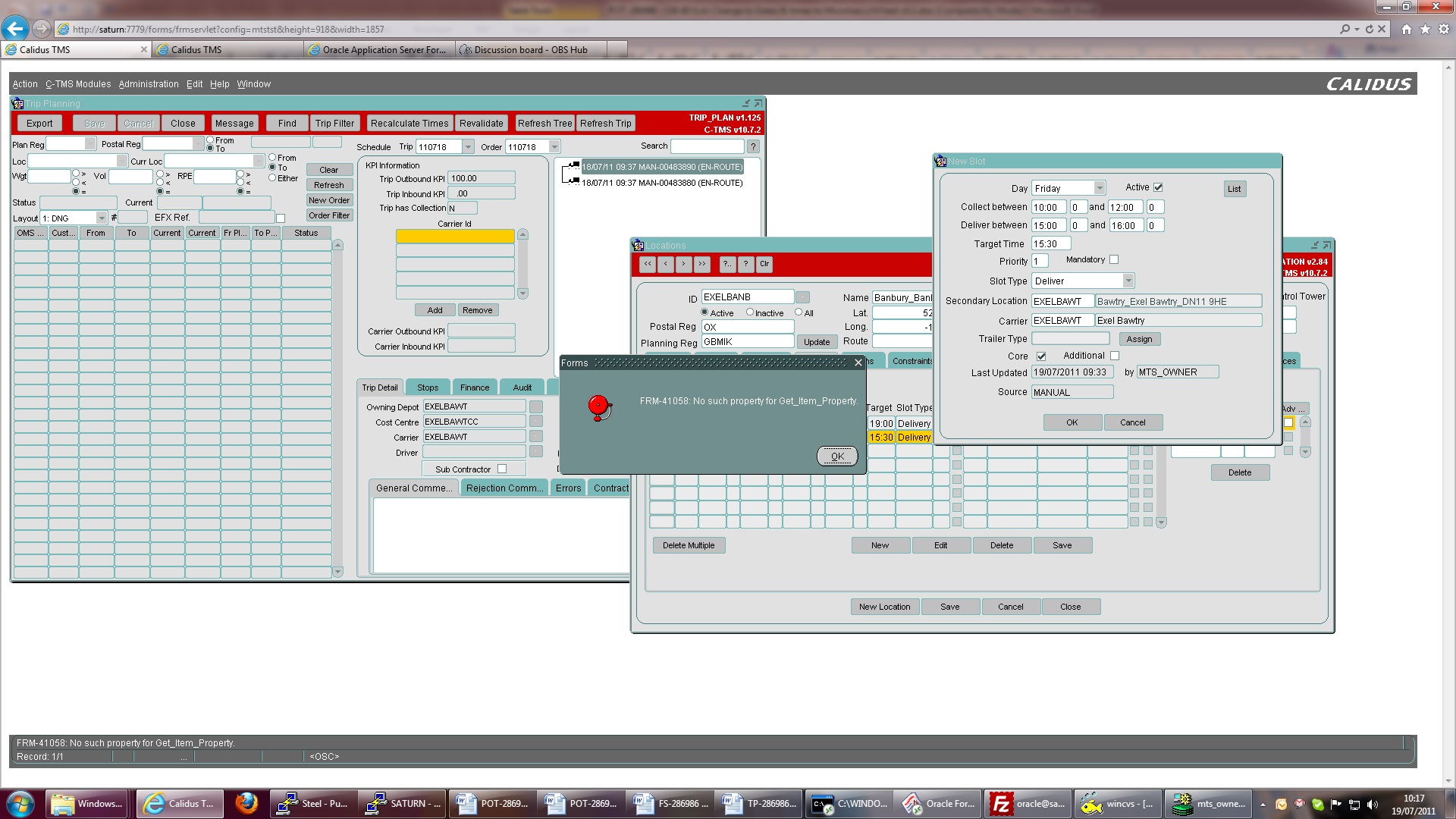
Task: Tick the Sub Contractor checkbox
Action: pyautogui.click(x=502, y=469)
